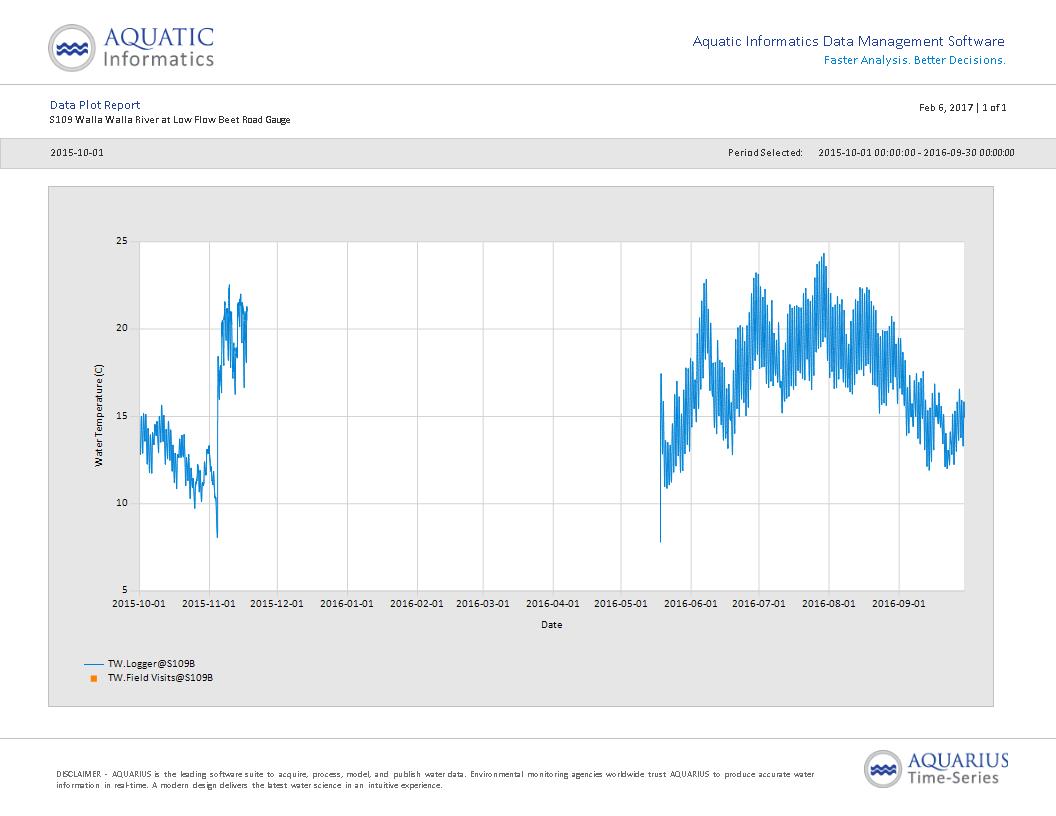Screen dimensions: 1056x816
Task: Click the AQUARIUS Time-Series wave logo icon
Action: 883,769
